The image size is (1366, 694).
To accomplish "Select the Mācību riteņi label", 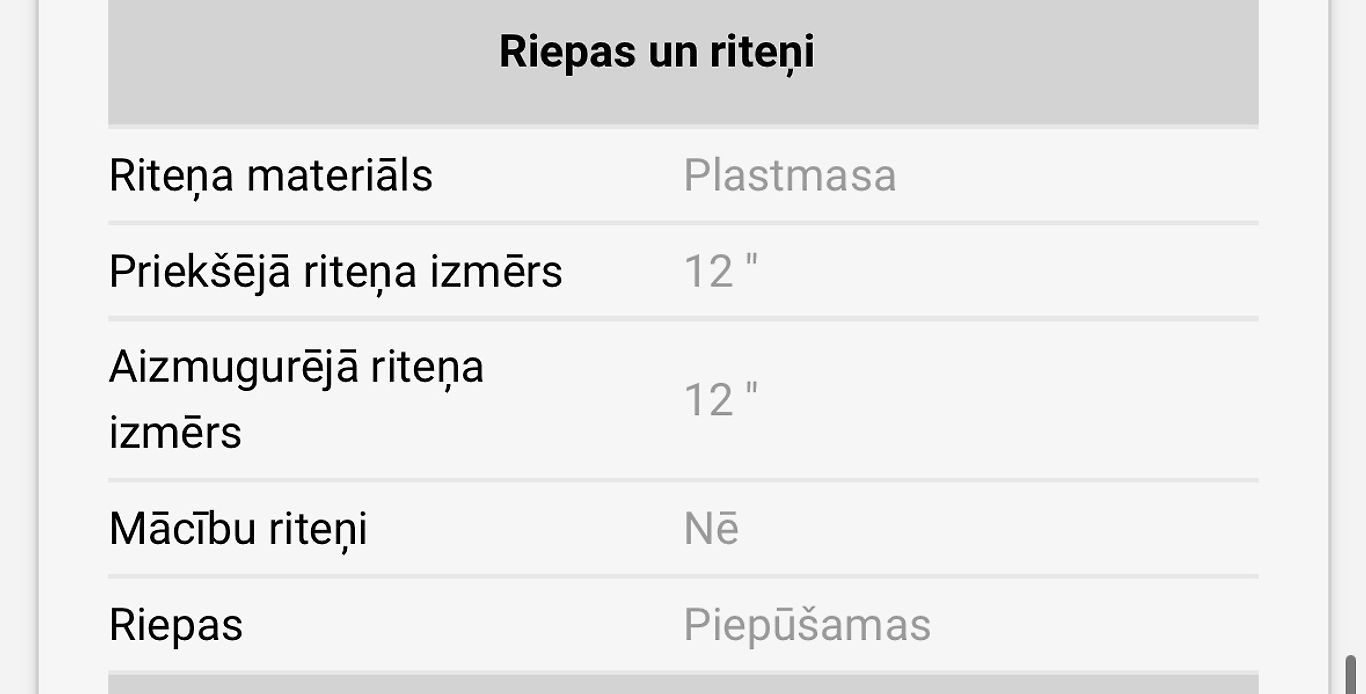I will 238,529.
